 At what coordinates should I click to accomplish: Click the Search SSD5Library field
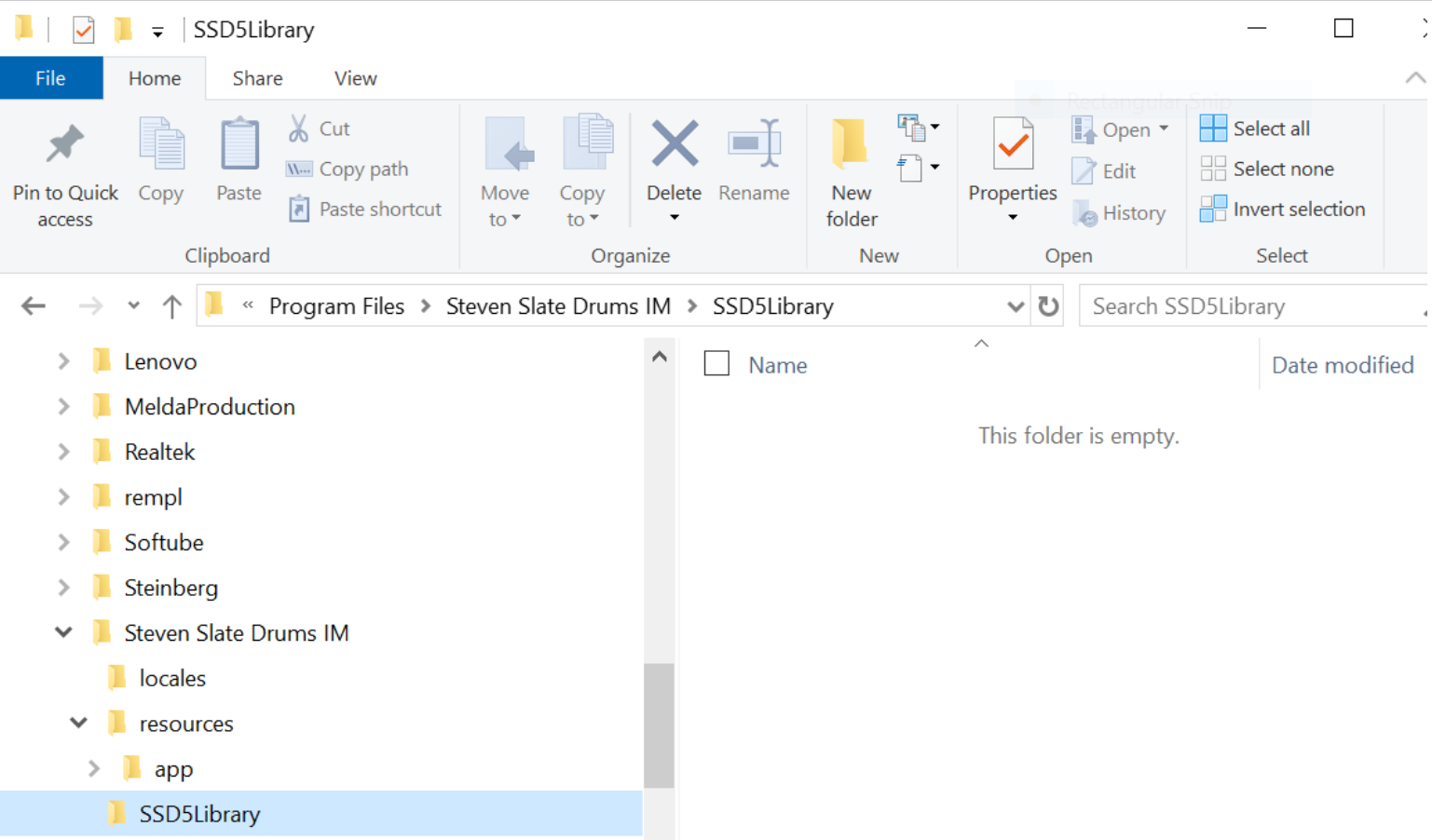[1253, 306]
